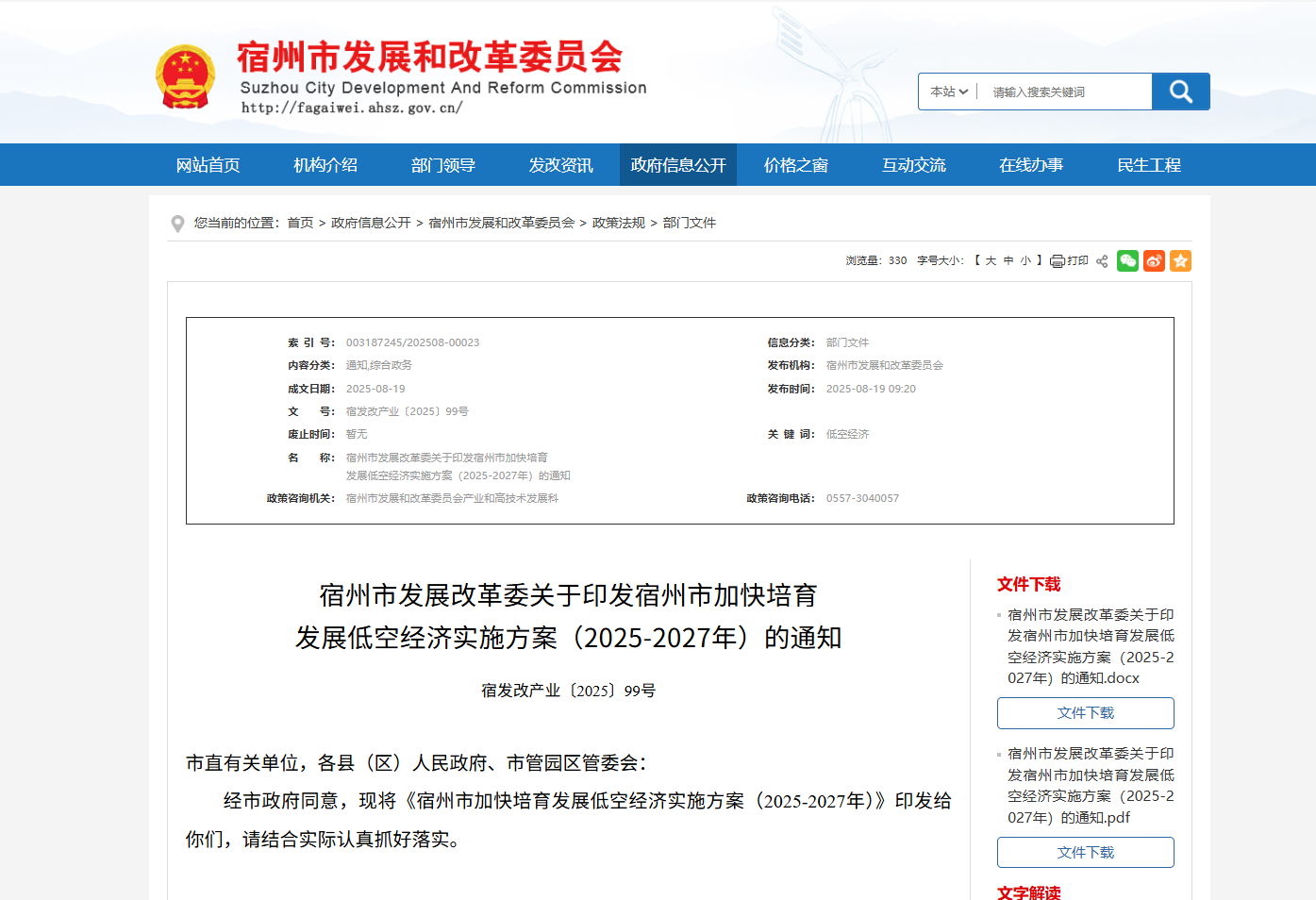The width and height of the screenshot is (1316, 900).
Task: Download the .pdf file via 文件下载 button
Action: tap(1085, 853)
